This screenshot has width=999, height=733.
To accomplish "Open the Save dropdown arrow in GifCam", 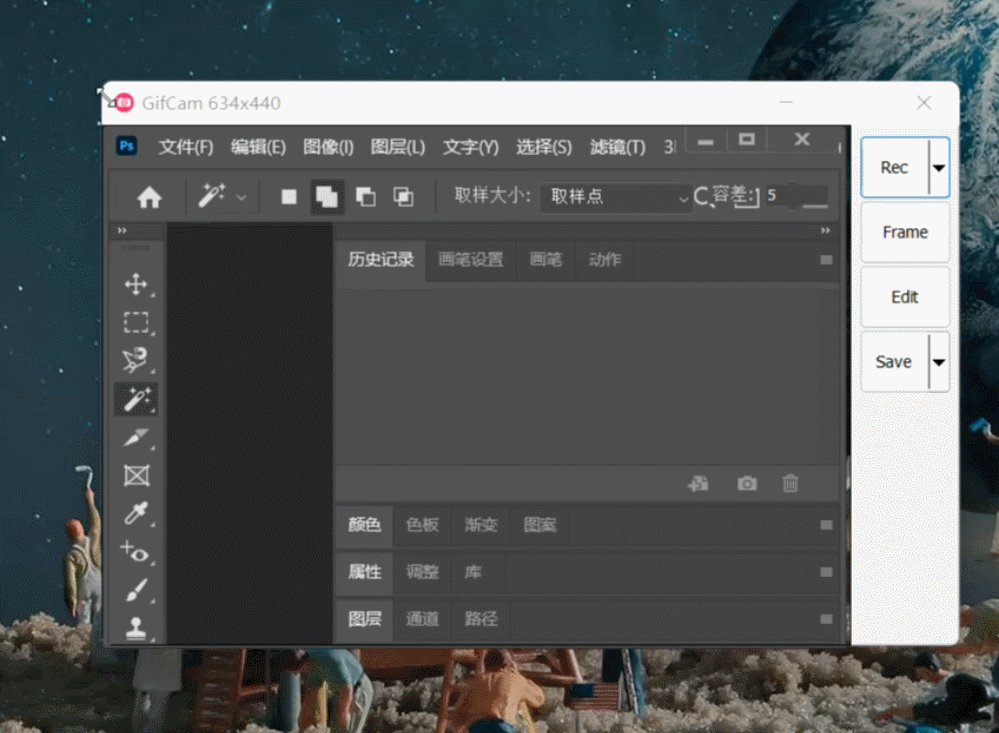I will (x=938, y=361).
